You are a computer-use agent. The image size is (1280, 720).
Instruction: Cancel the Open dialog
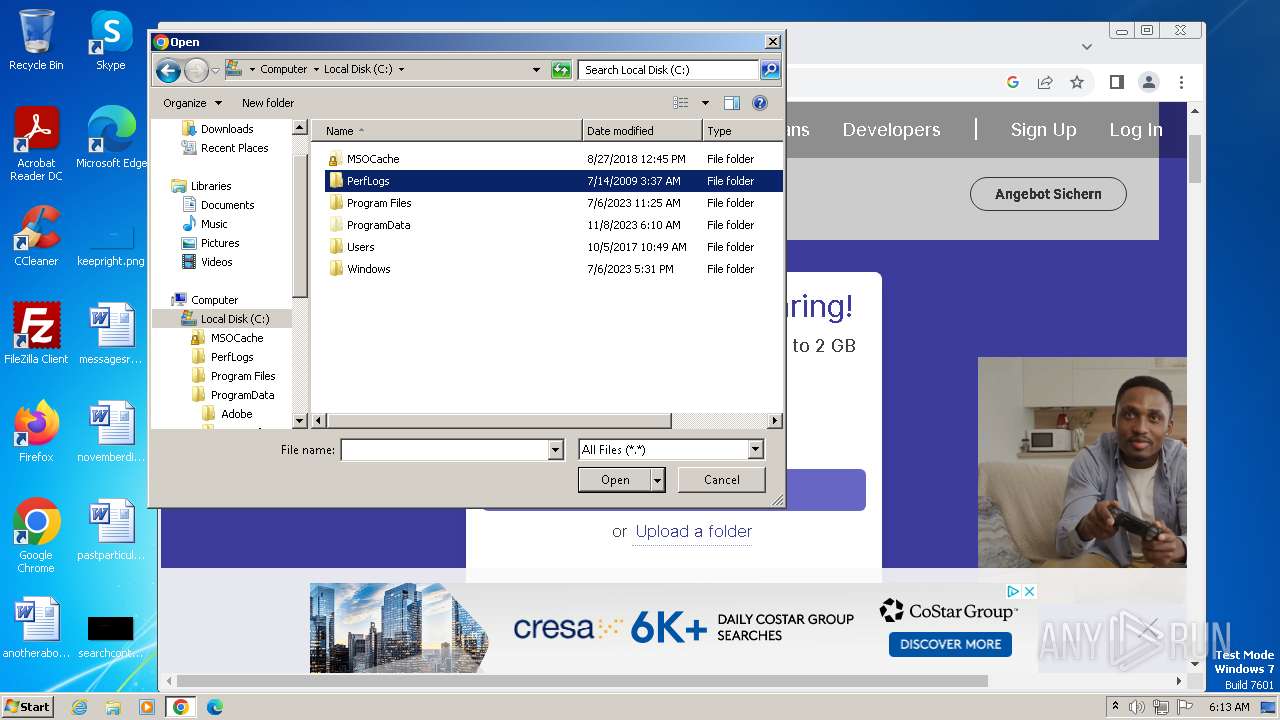tap(722, 480)
